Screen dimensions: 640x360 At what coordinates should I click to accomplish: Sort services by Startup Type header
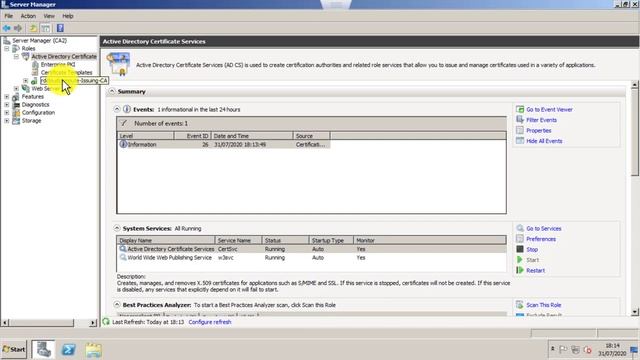point(331,240)
